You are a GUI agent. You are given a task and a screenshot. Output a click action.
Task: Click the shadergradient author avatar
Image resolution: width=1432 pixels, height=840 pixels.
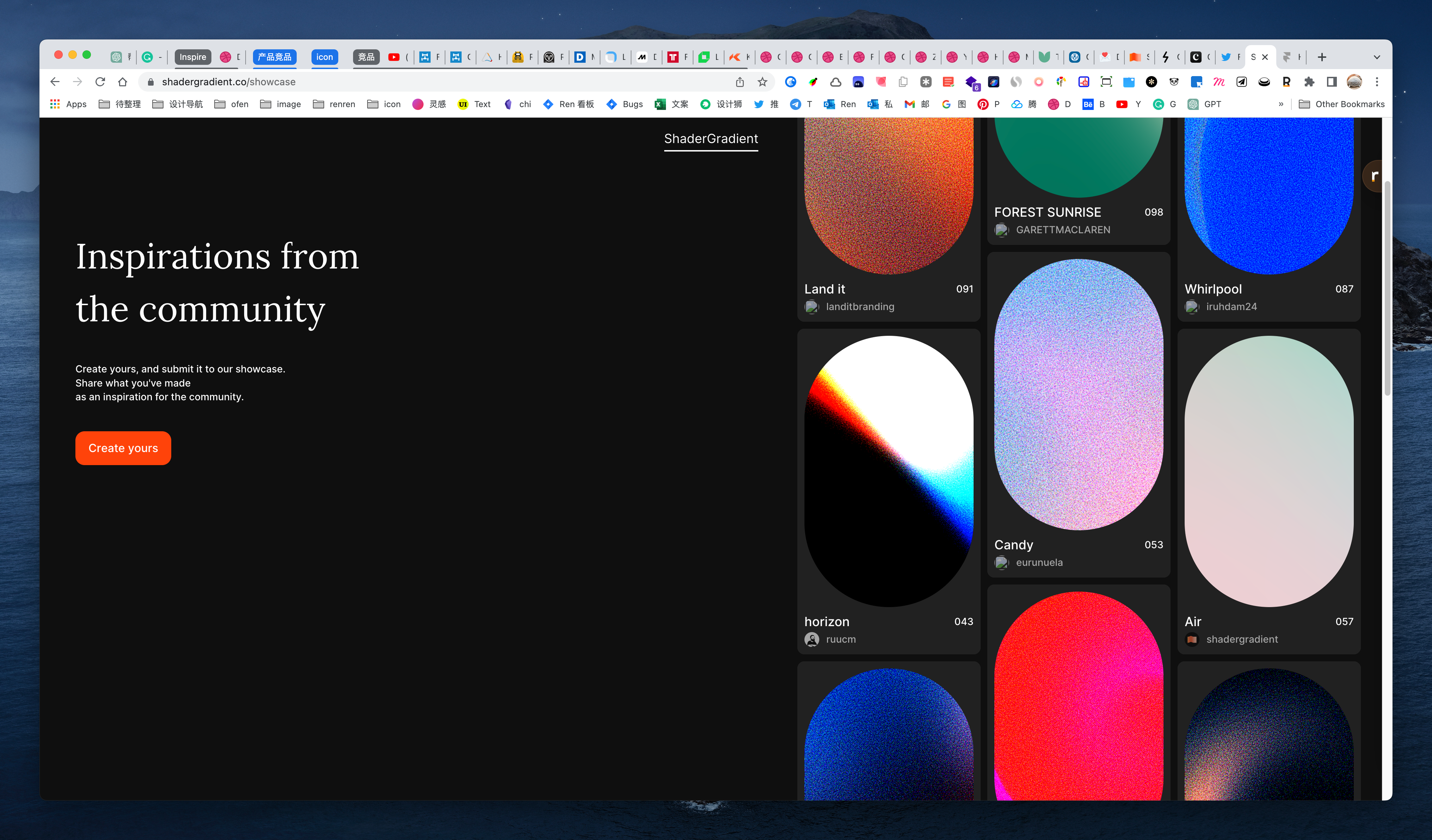tap(1192, 639)
